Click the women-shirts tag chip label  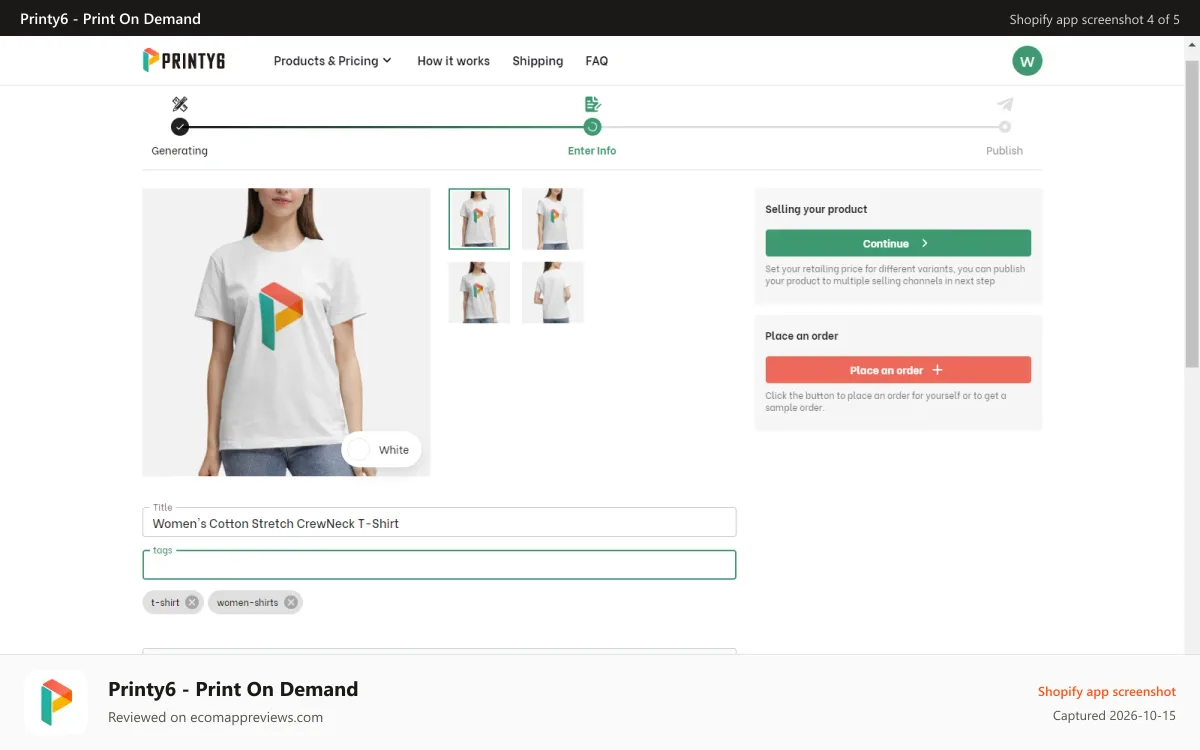point(247,602)
